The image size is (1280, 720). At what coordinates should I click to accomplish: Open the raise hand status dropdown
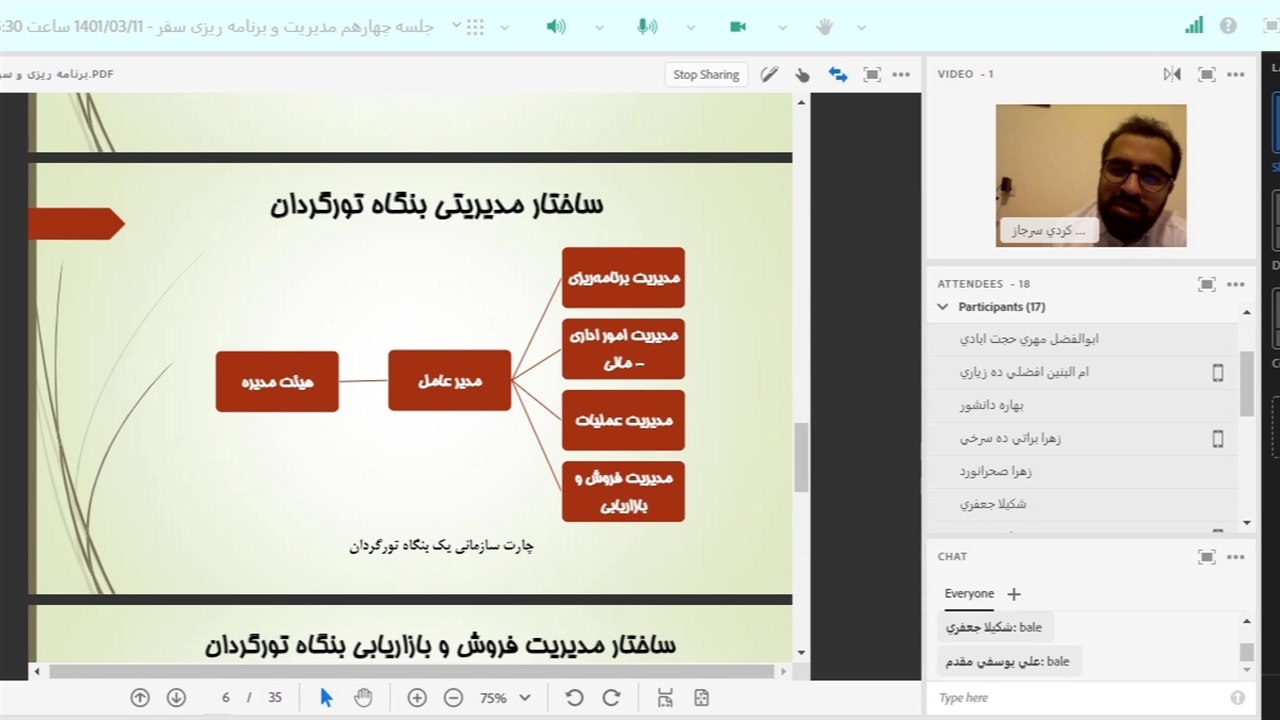point(861,28)
